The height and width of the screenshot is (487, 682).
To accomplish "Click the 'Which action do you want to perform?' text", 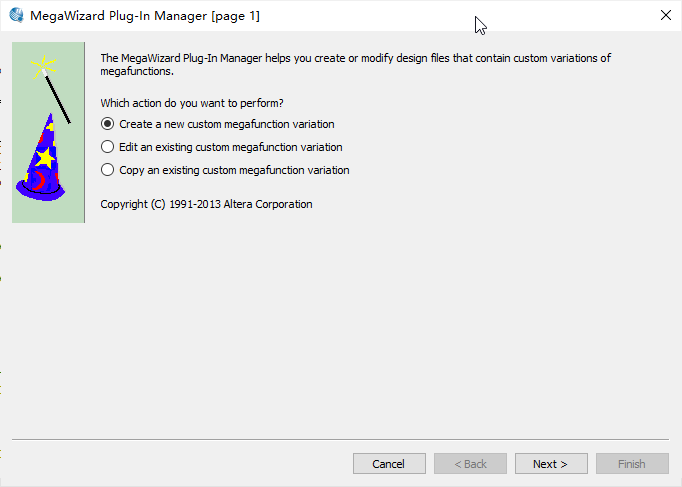I will [192, 103].
